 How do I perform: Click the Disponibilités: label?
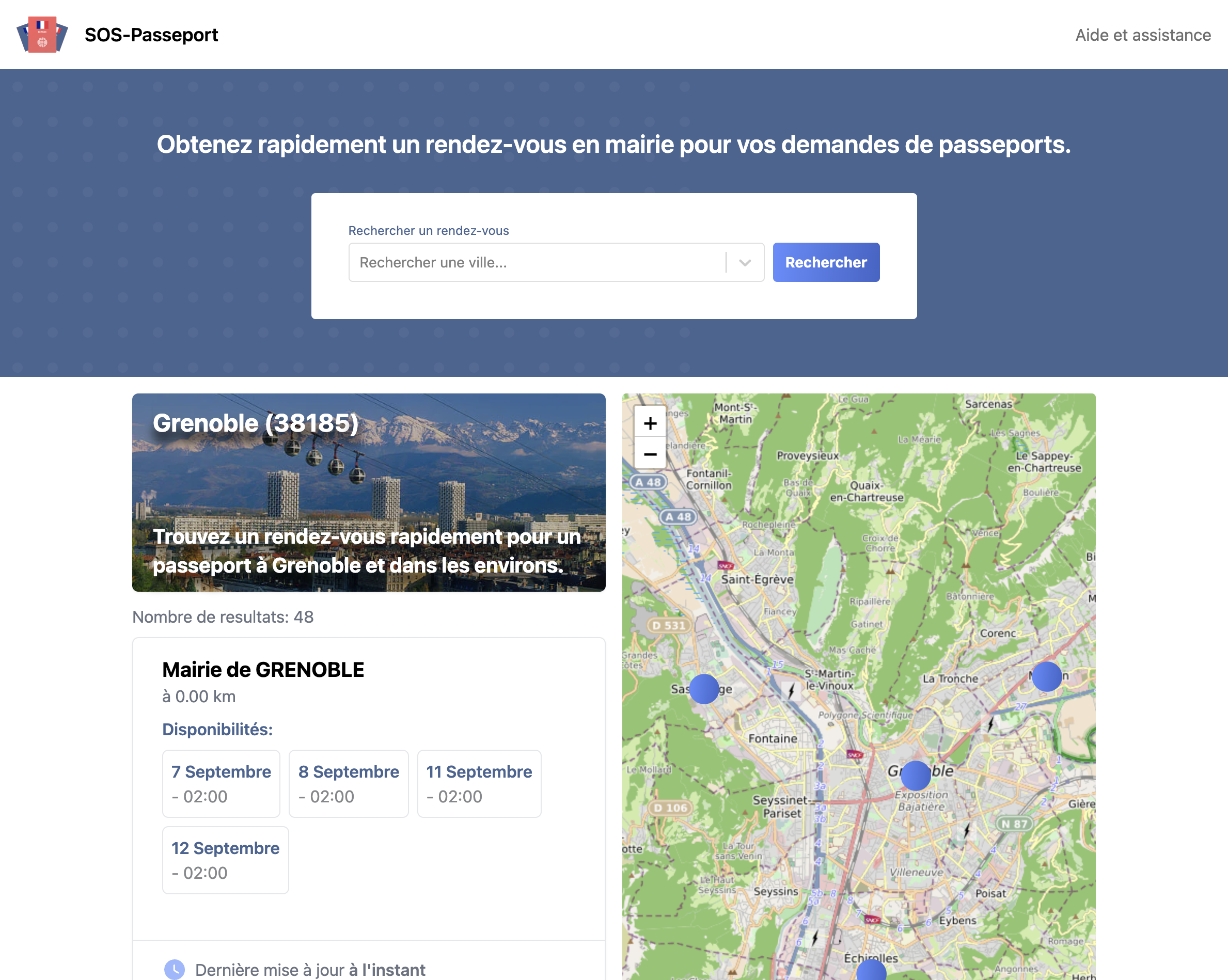pyautogui.click(x=217, y=730)
